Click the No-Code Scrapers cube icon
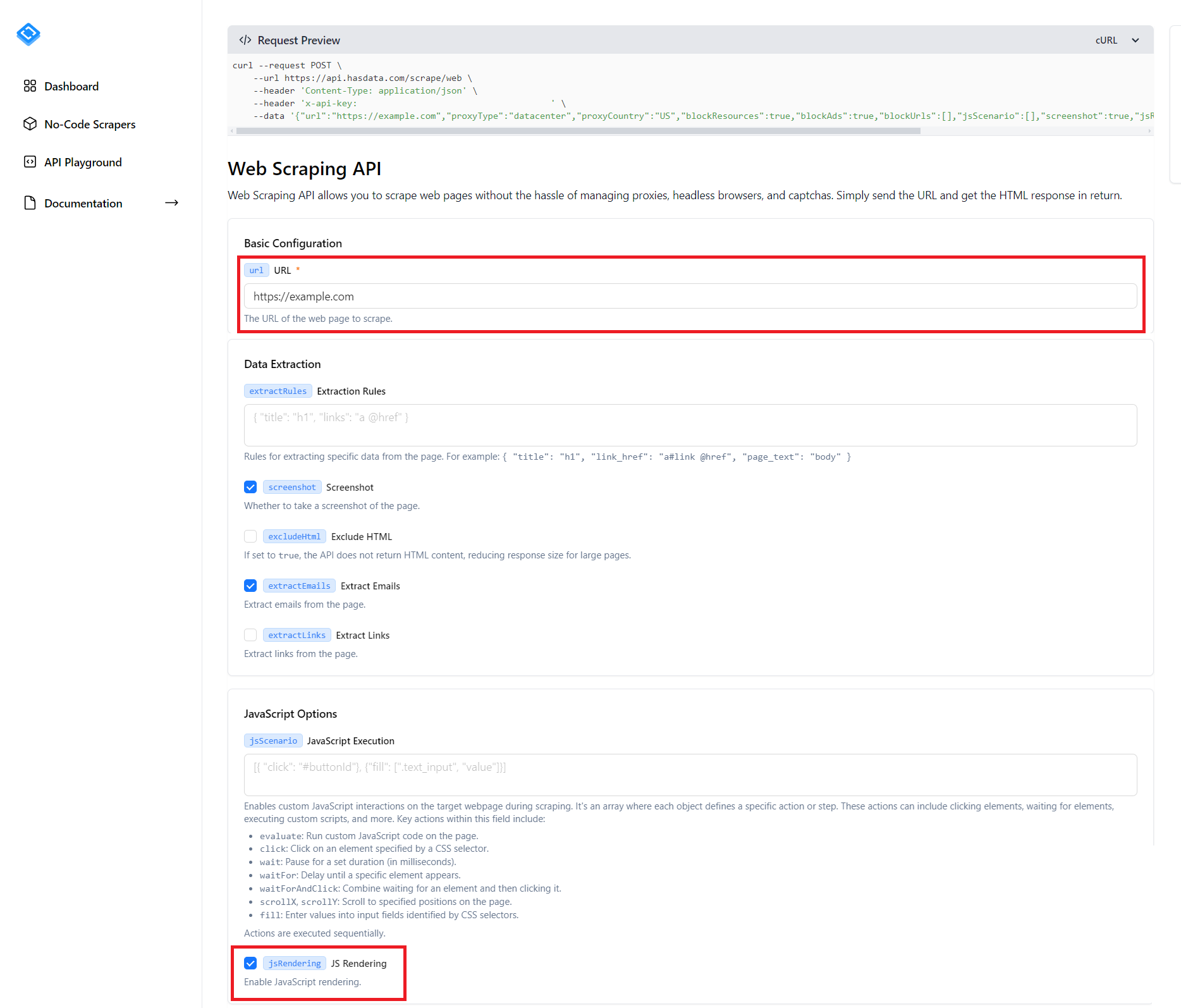Screen dimensions: 1181x1008 (30, 124)
